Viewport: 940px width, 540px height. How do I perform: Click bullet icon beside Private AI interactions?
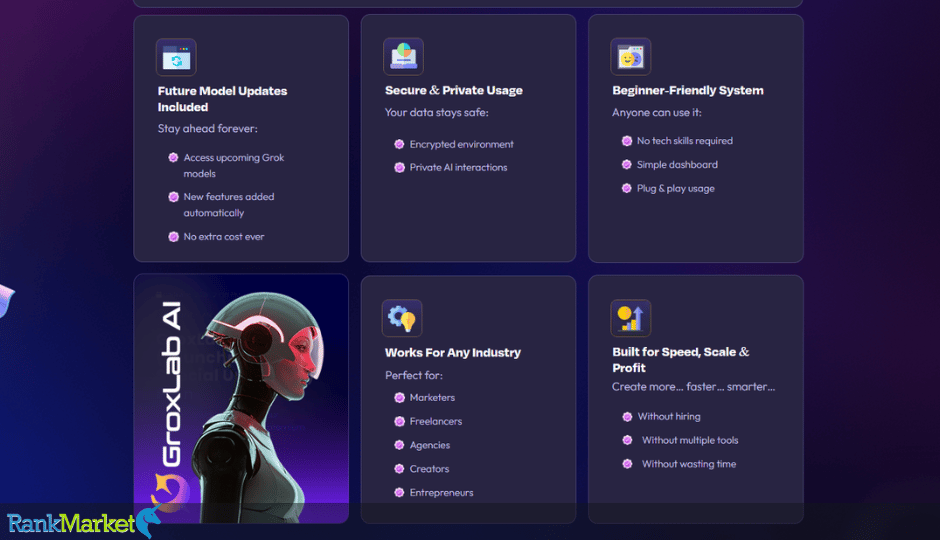point(399,168)
